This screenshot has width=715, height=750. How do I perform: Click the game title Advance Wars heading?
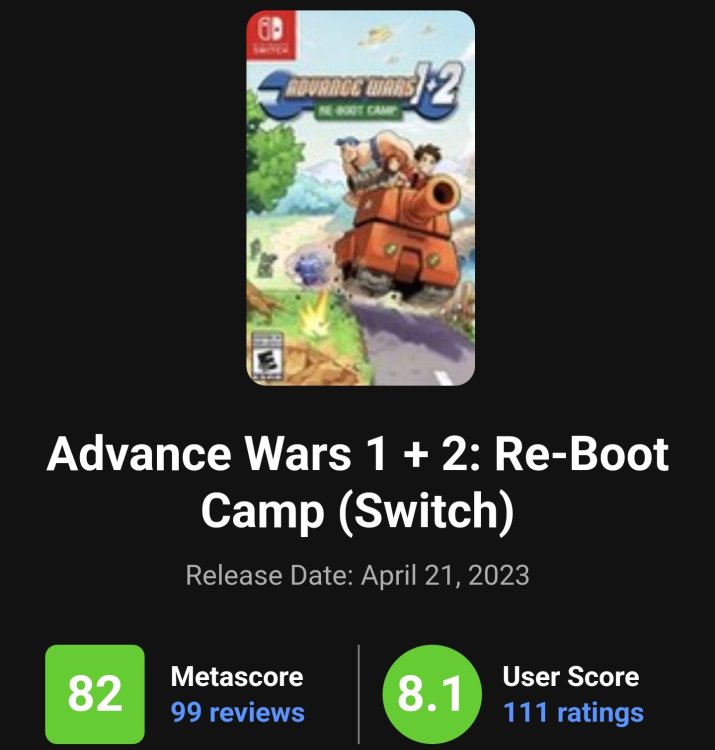[x=357, y=481]
